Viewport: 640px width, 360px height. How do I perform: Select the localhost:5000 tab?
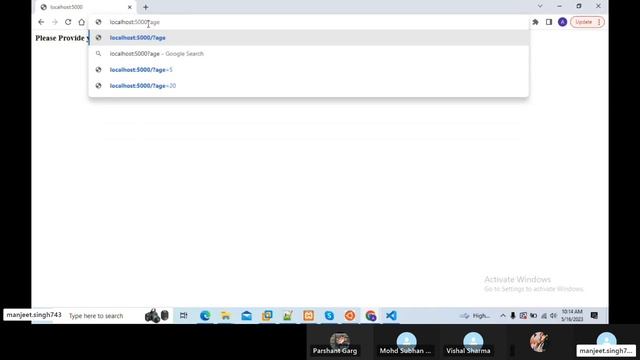[86, 7]
